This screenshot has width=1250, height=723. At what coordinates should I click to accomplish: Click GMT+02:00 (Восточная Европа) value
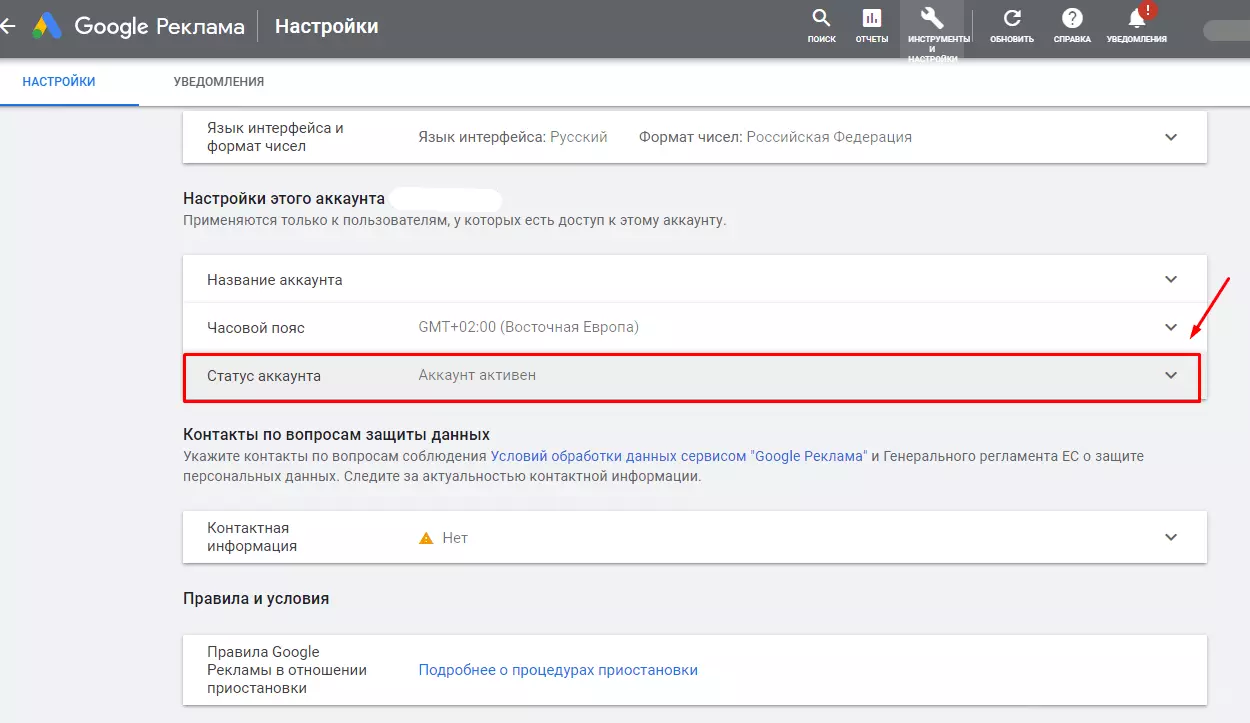point(528,327)
